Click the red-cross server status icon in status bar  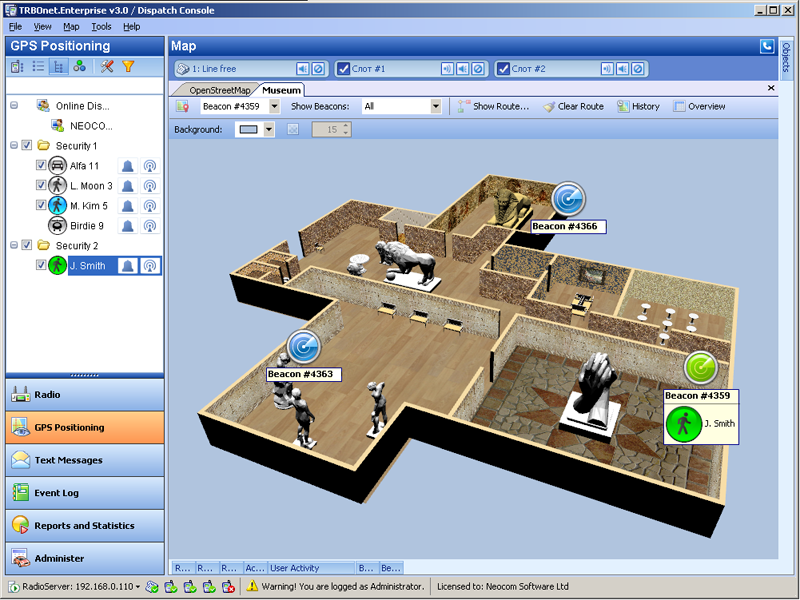228,587
